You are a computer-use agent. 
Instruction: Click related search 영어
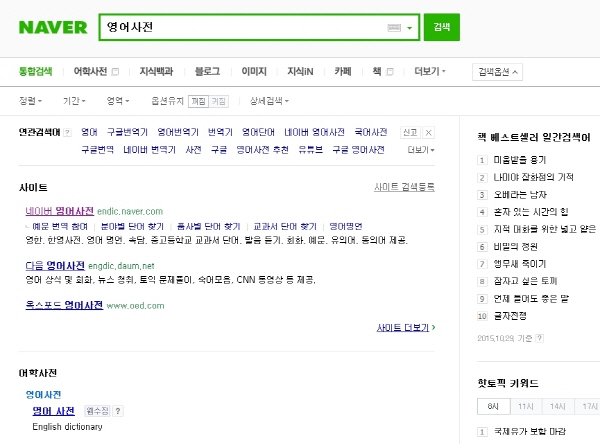click(x=89, y=132)
